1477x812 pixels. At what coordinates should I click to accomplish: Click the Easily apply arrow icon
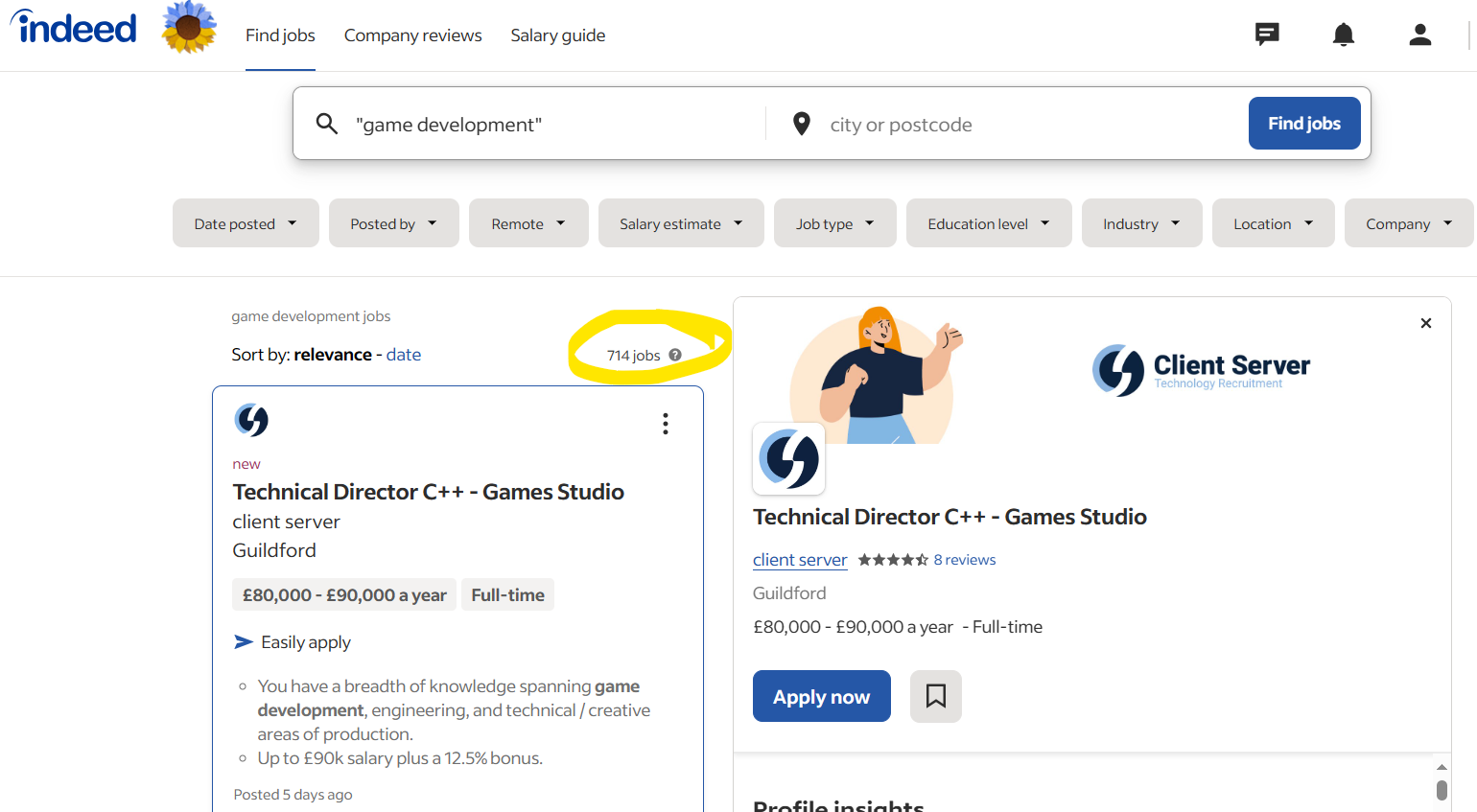[244, 641]
